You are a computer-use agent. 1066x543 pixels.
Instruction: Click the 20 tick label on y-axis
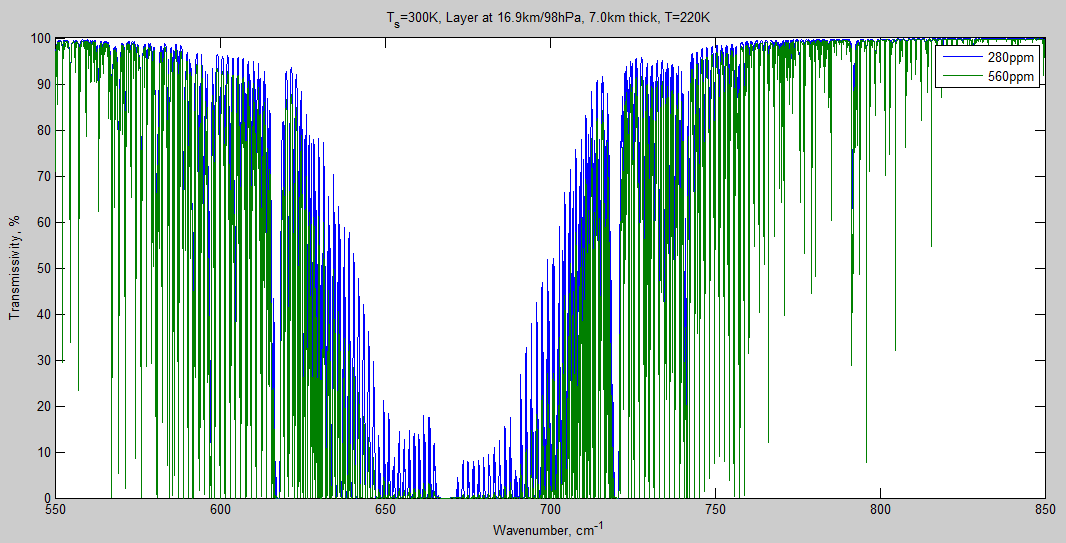[43, 406]
